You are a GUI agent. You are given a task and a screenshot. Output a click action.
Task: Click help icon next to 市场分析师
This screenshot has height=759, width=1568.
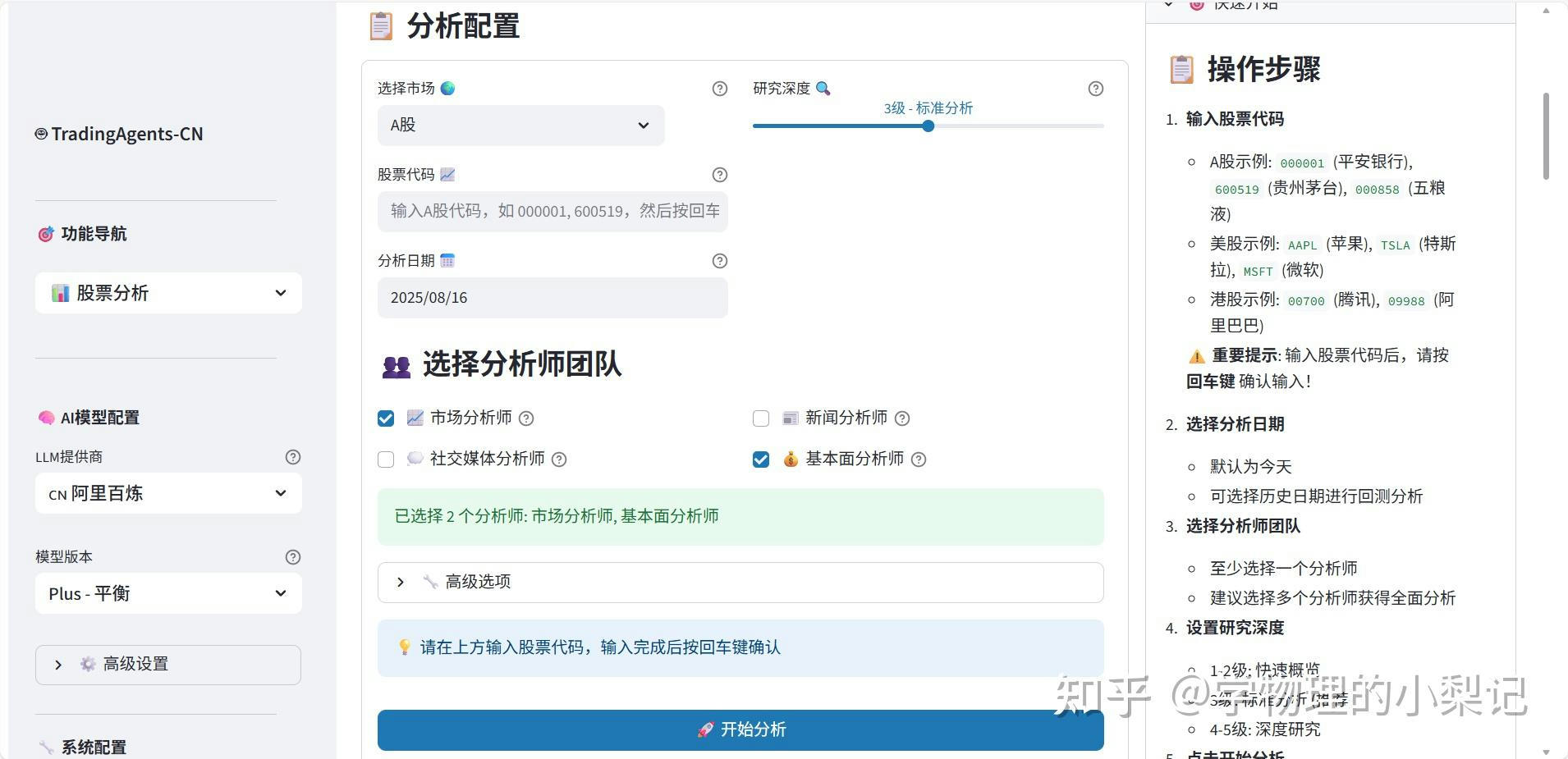[x=526, y=418]
